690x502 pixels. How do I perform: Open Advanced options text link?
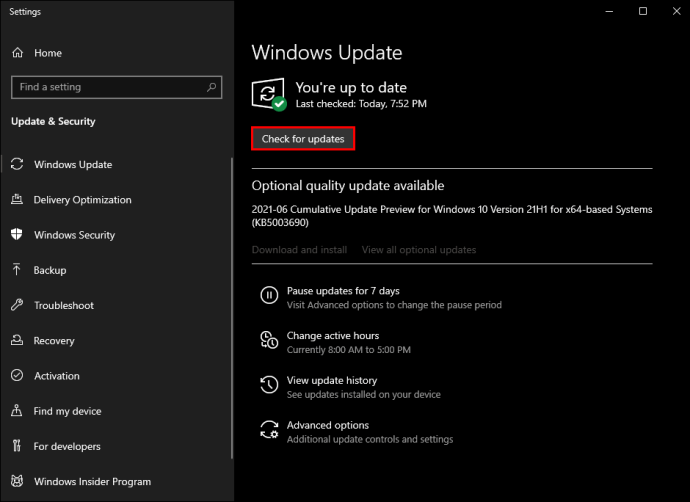[328, 425]
